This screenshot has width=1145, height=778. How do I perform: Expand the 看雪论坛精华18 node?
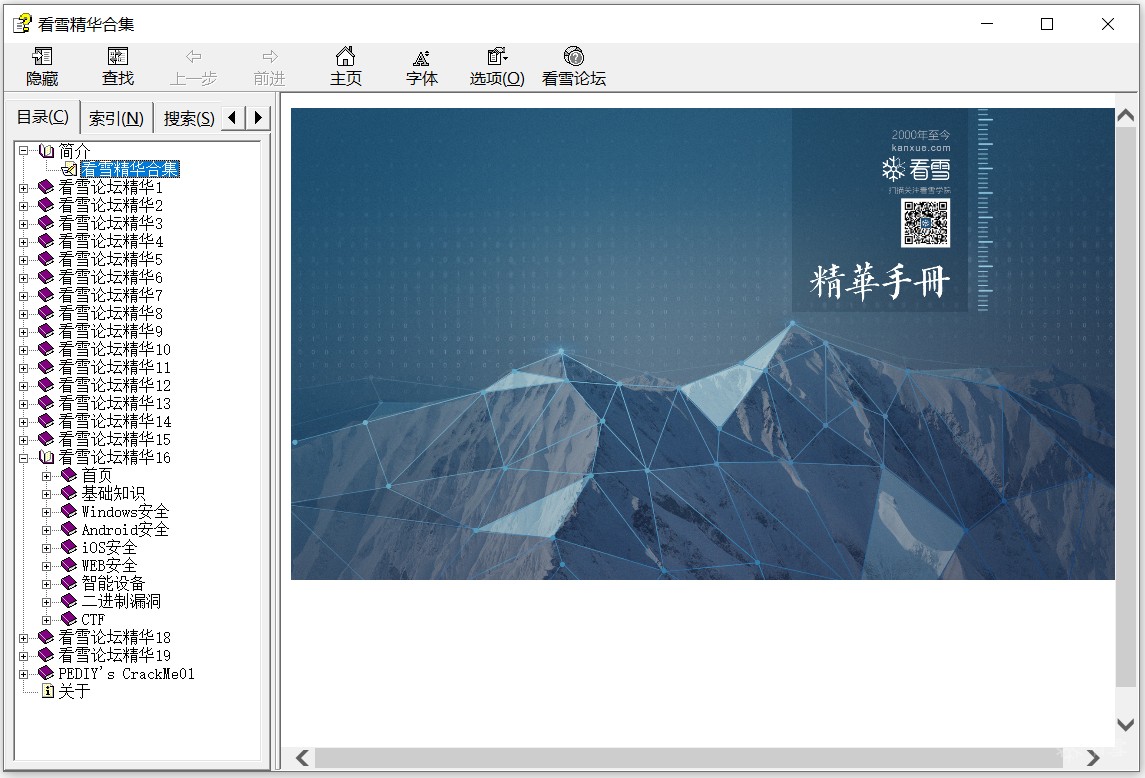[23, 638]
